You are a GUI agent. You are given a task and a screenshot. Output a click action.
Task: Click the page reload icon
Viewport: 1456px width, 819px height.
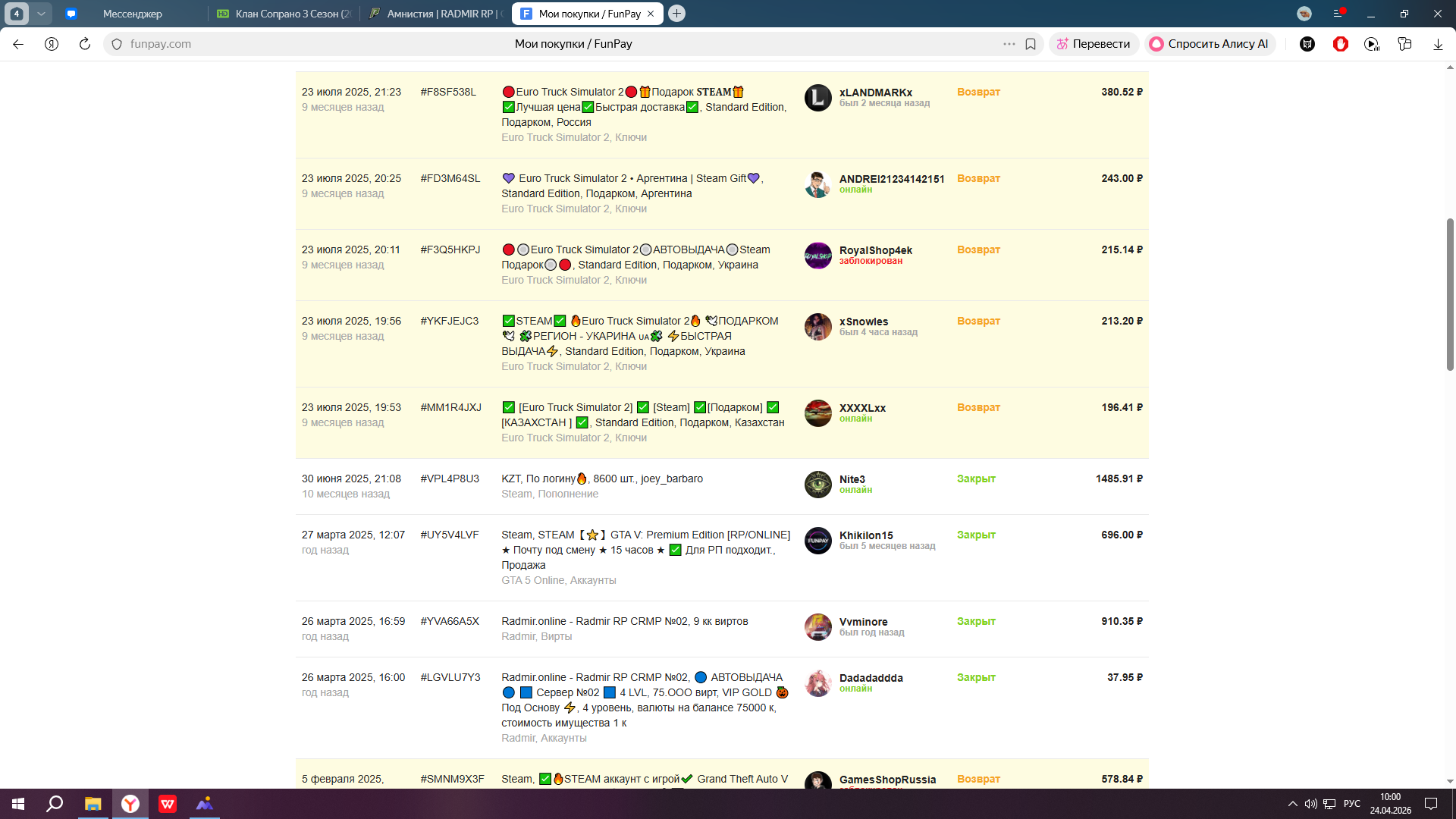click(85, 44)
